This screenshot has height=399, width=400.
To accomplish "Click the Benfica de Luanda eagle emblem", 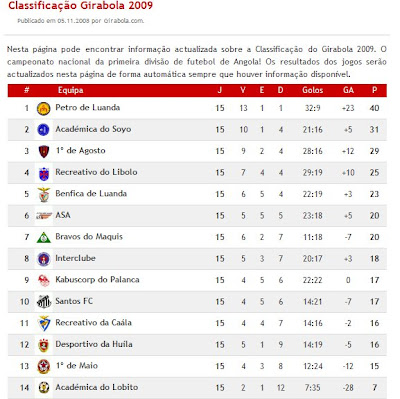I will (x=44, y=194).
